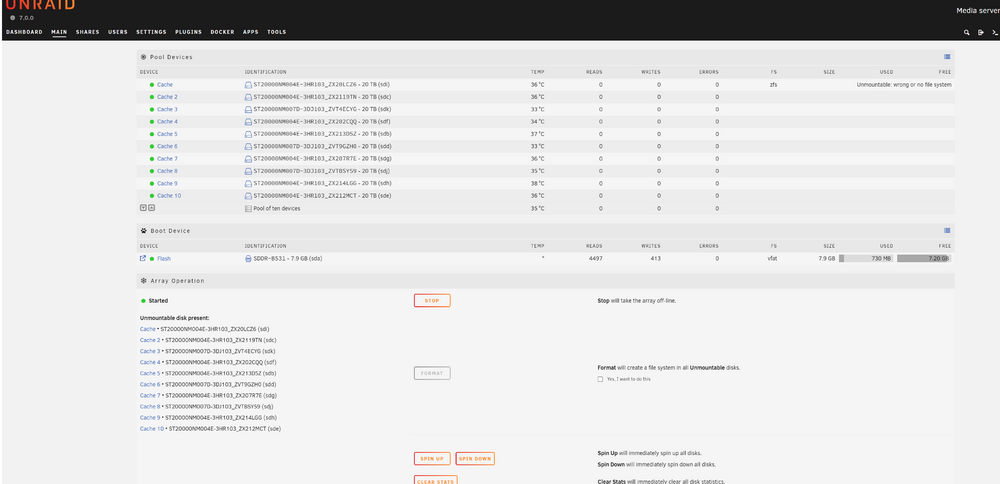1000x484 pixels.
Task: Click disk icon beside ZVTBSY59 identification
Action: click(x=249, y=171)
